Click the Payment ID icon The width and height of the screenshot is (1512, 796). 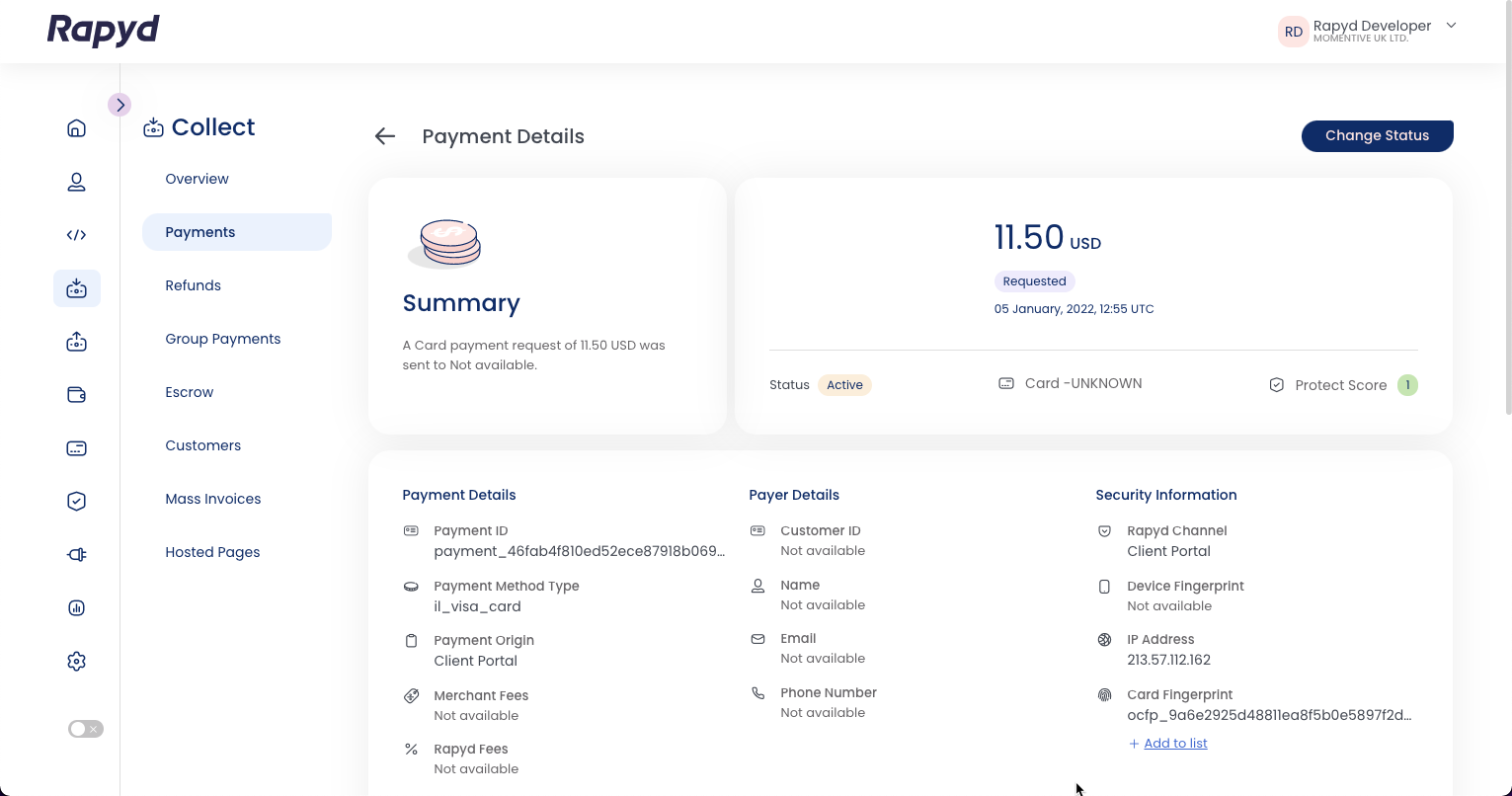click(x=411, y=530)
